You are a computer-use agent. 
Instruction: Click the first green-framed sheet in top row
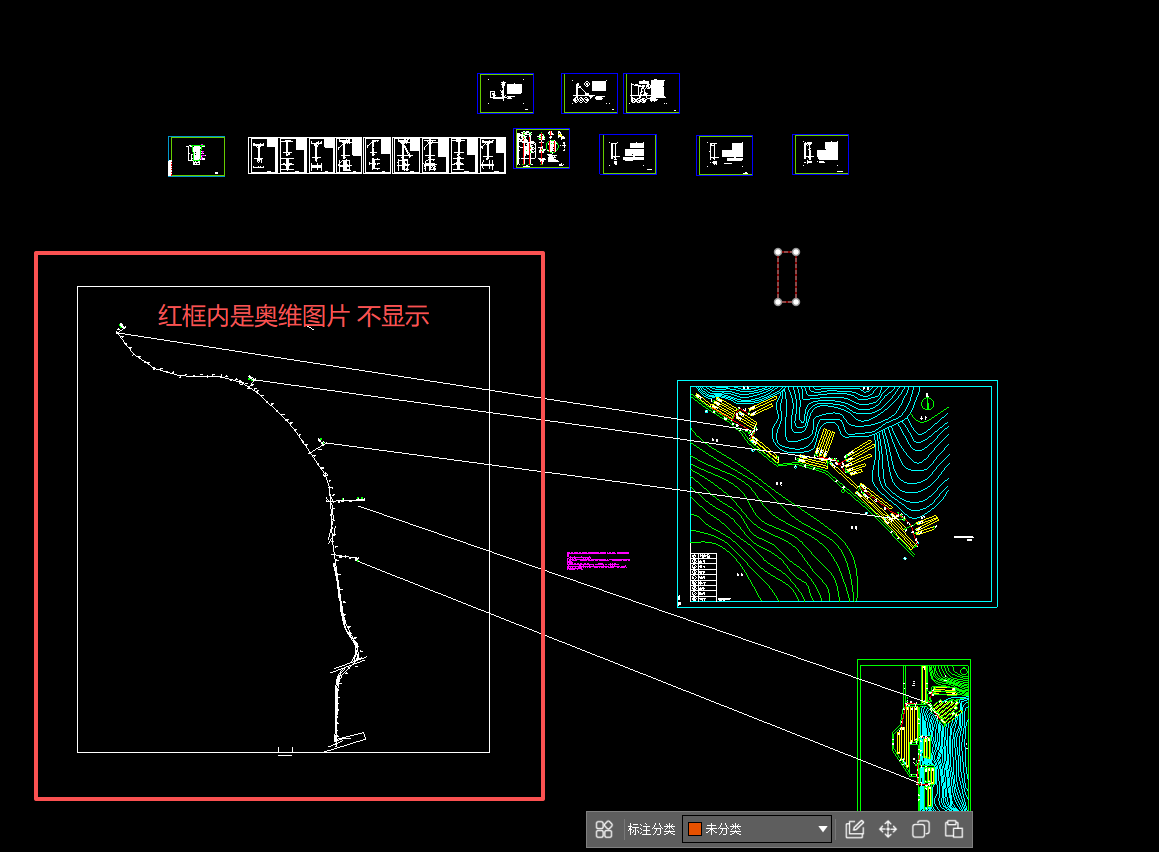(506, 93)
